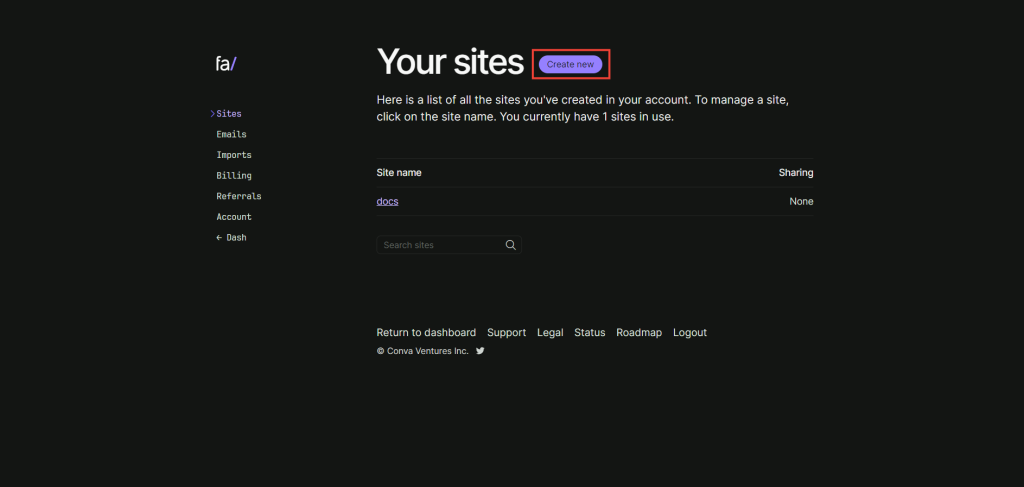Focus the Search sites input field
The width and height of the screenshot is (1024, 487).
(x=440, y=245)
